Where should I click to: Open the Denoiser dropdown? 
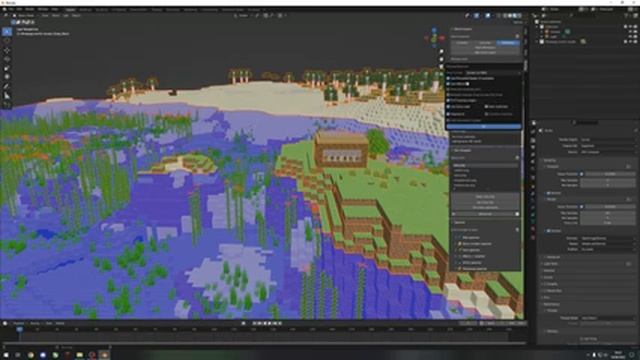point(608,238)
